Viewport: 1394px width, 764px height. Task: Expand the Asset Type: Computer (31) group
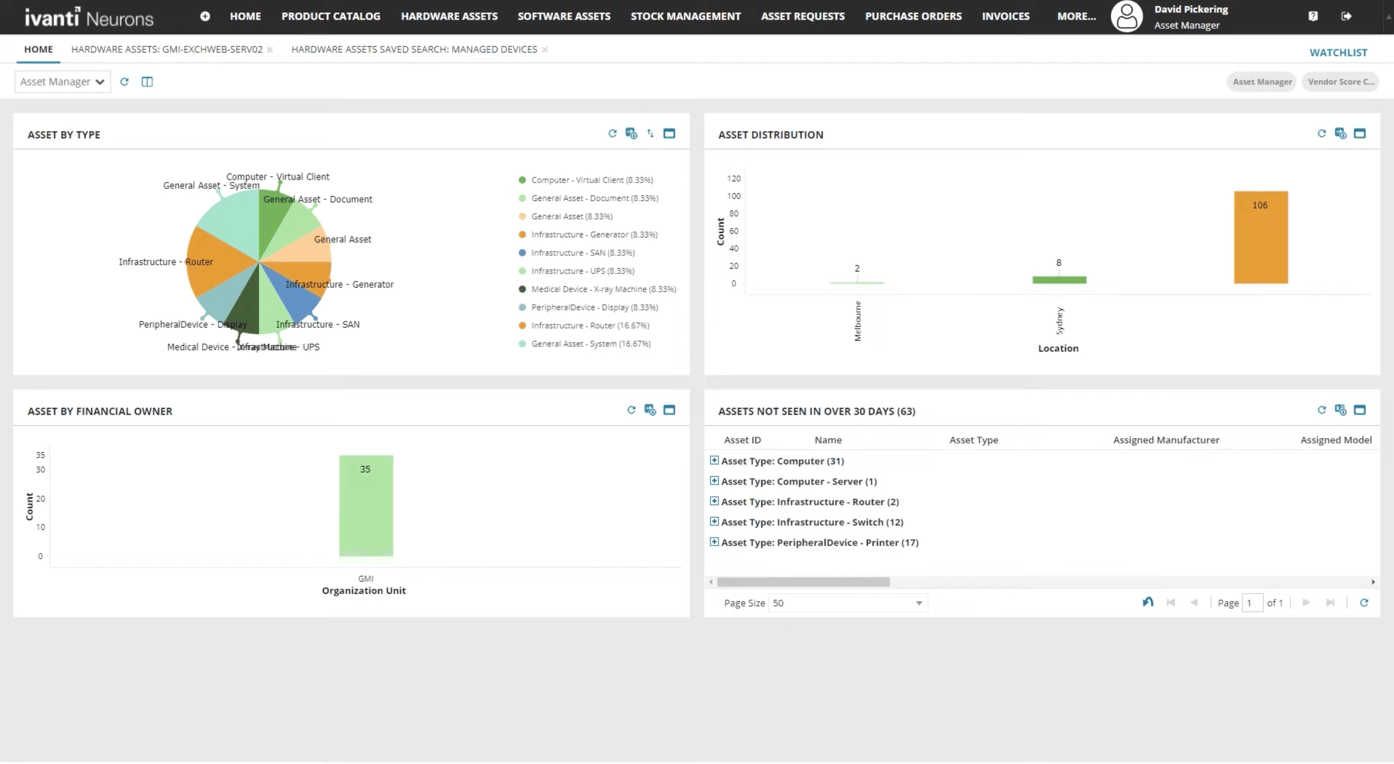click(x=713, y=460)
